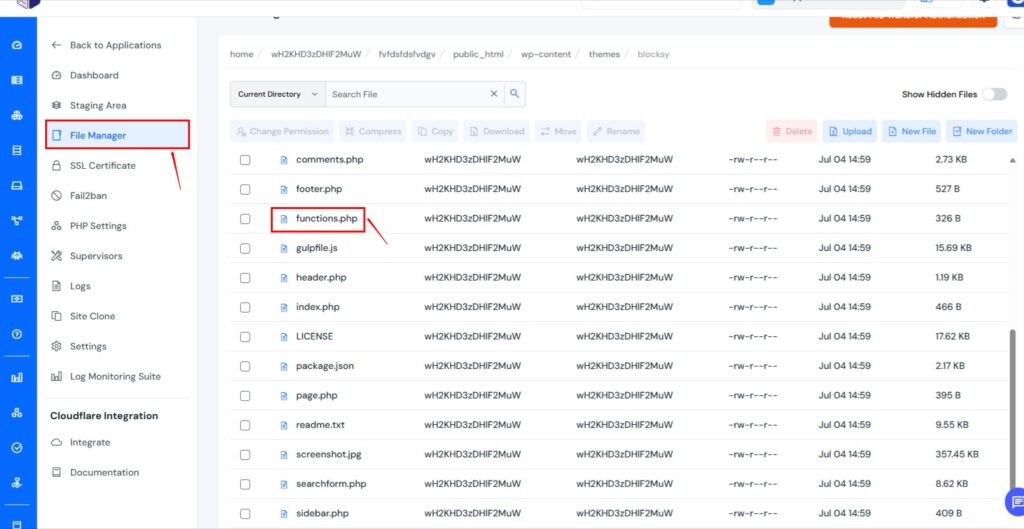Image resolution: width=1024 pixels, height=529 pixels.
Task: Click the help question-mark icon in blue rail
Action: (x=18, y=334)
